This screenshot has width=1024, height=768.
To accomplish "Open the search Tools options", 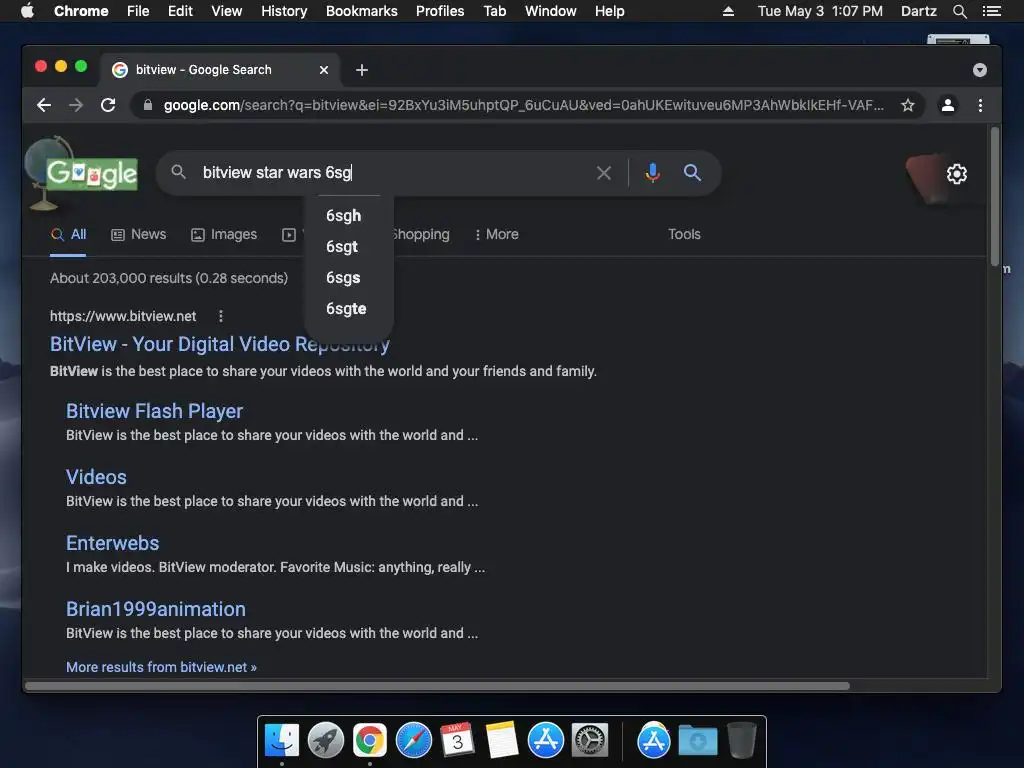I will coord(684,234).
